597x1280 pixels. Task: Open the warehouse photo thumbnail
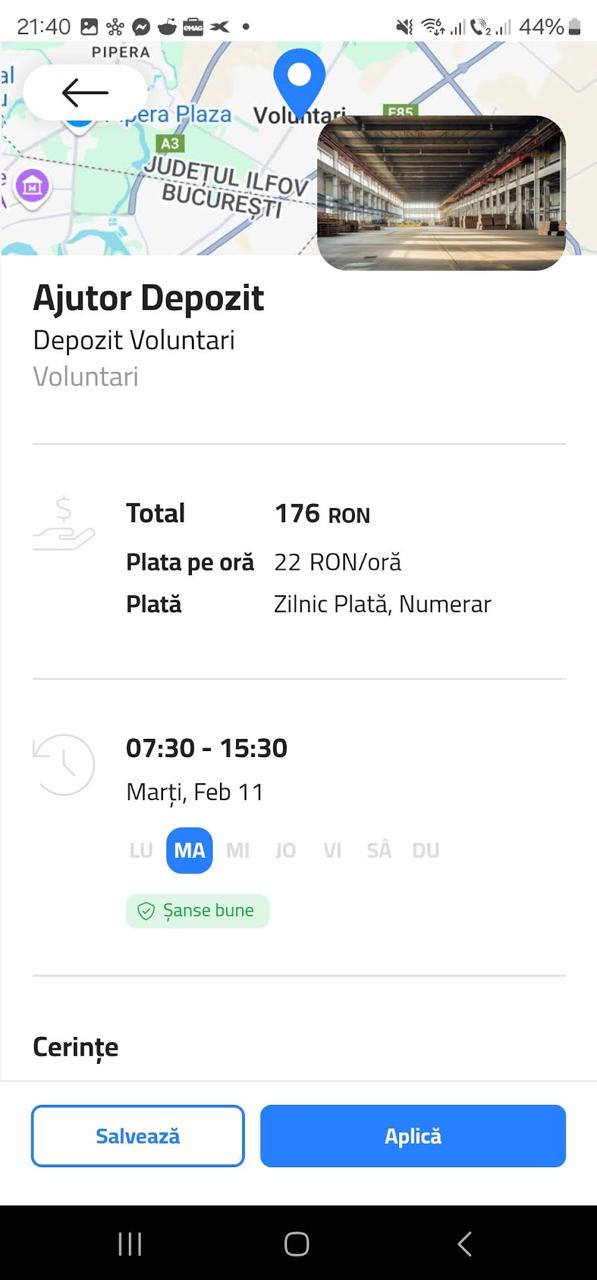[x=441, y=193]
